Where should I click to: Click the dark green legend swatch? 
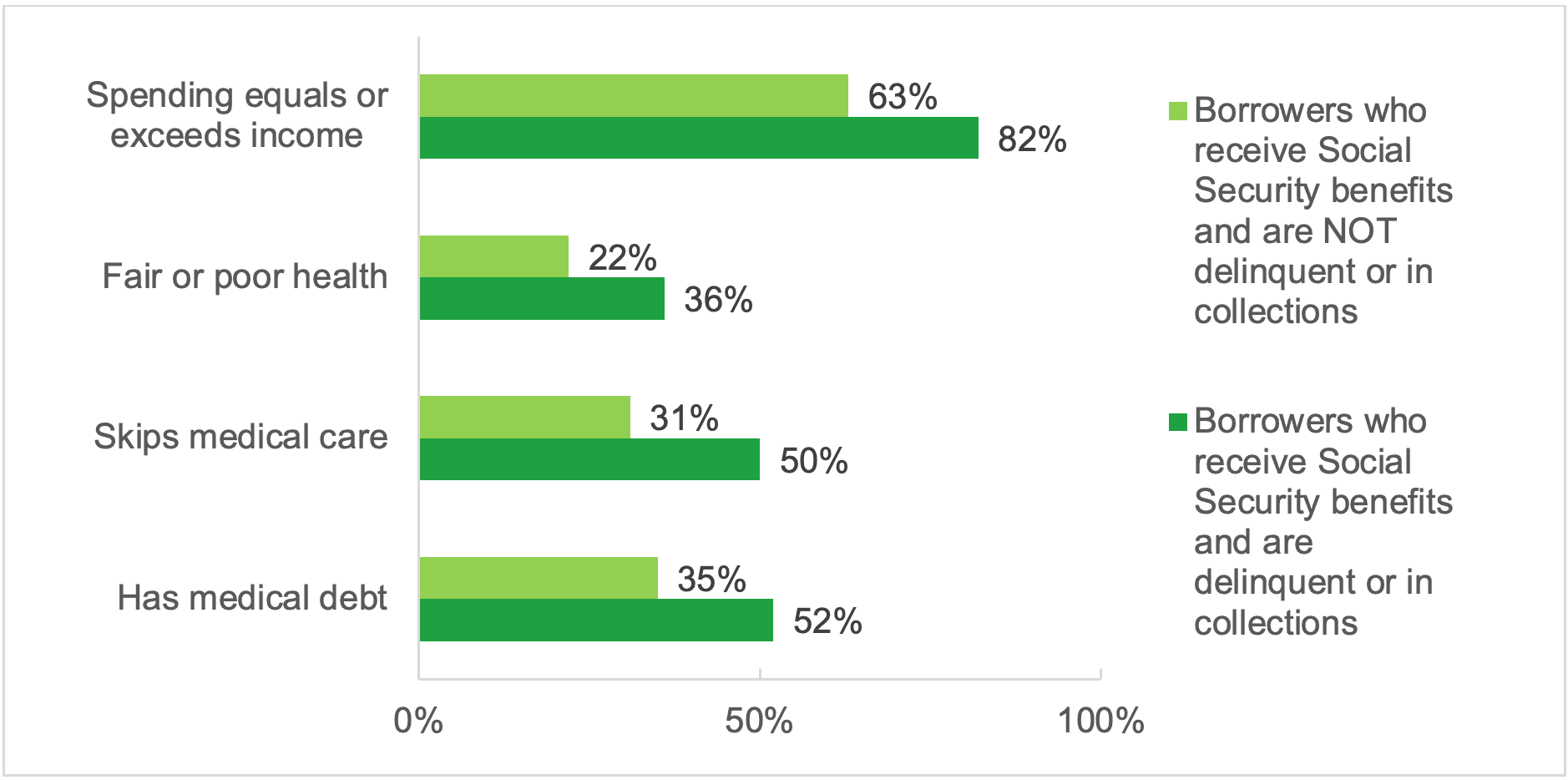[x=1177, y=422]
